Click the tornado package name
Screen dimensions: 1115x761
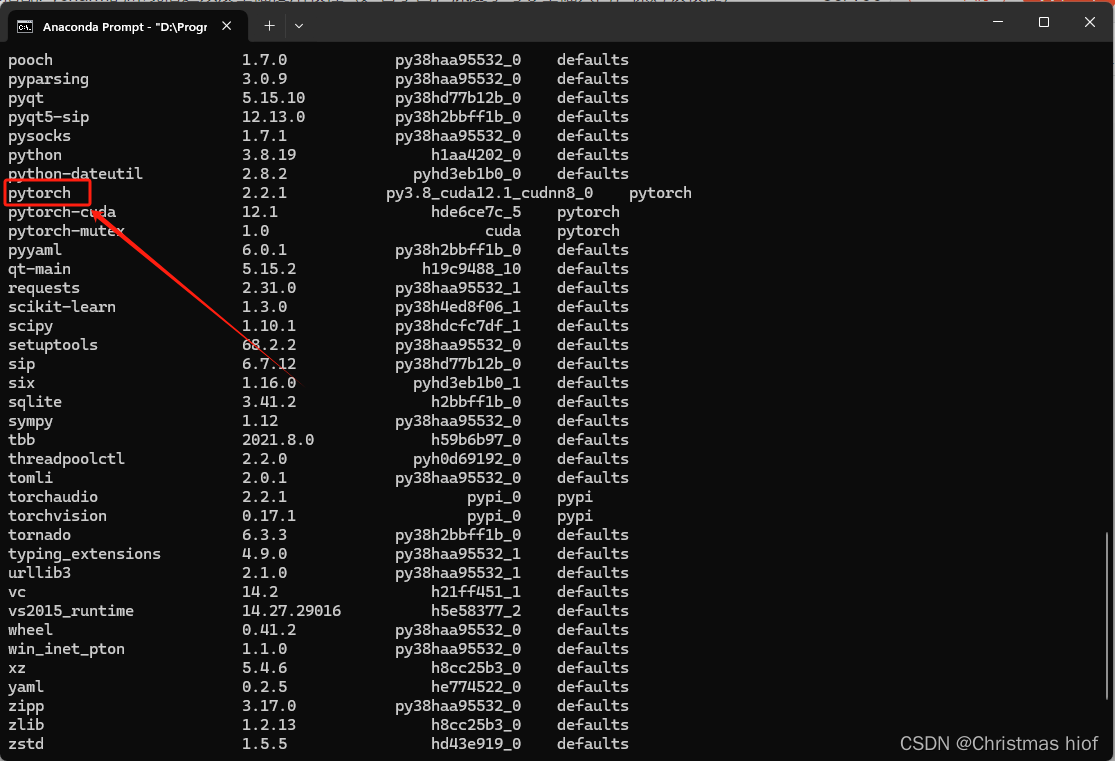40,535
